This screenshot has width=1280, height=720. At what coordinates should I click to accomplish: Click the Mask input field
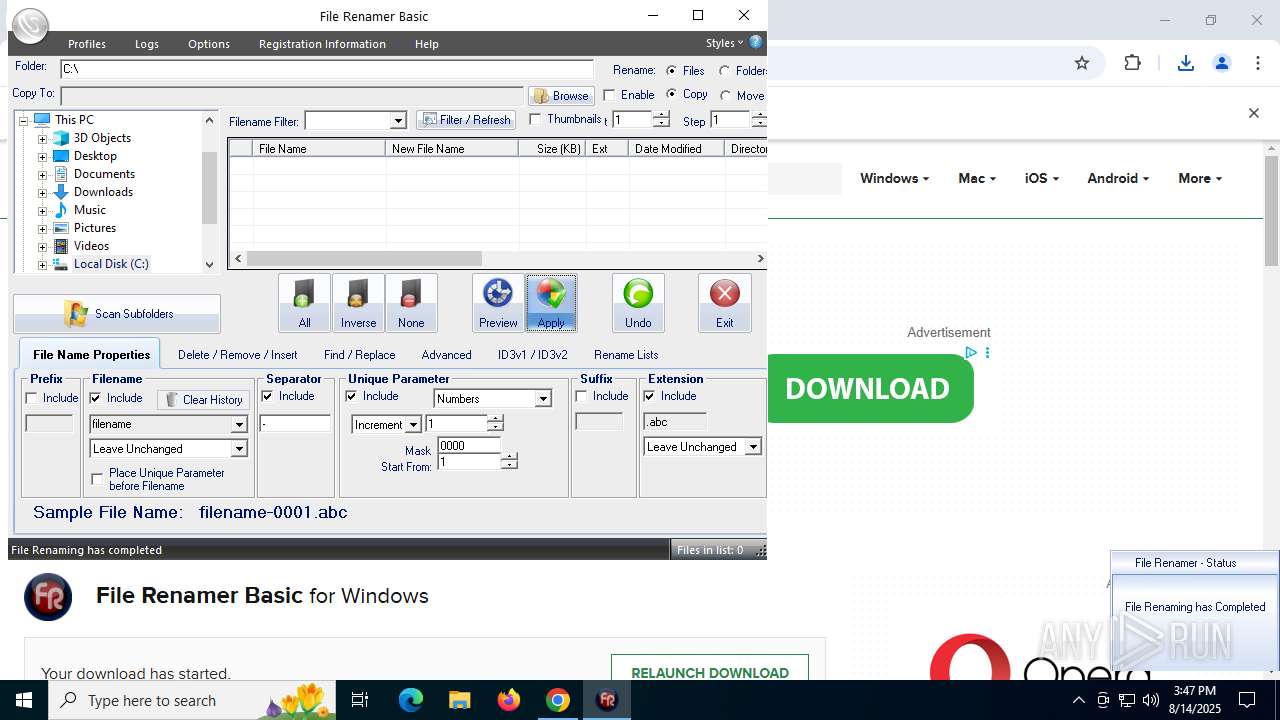(x=469, y=446)
